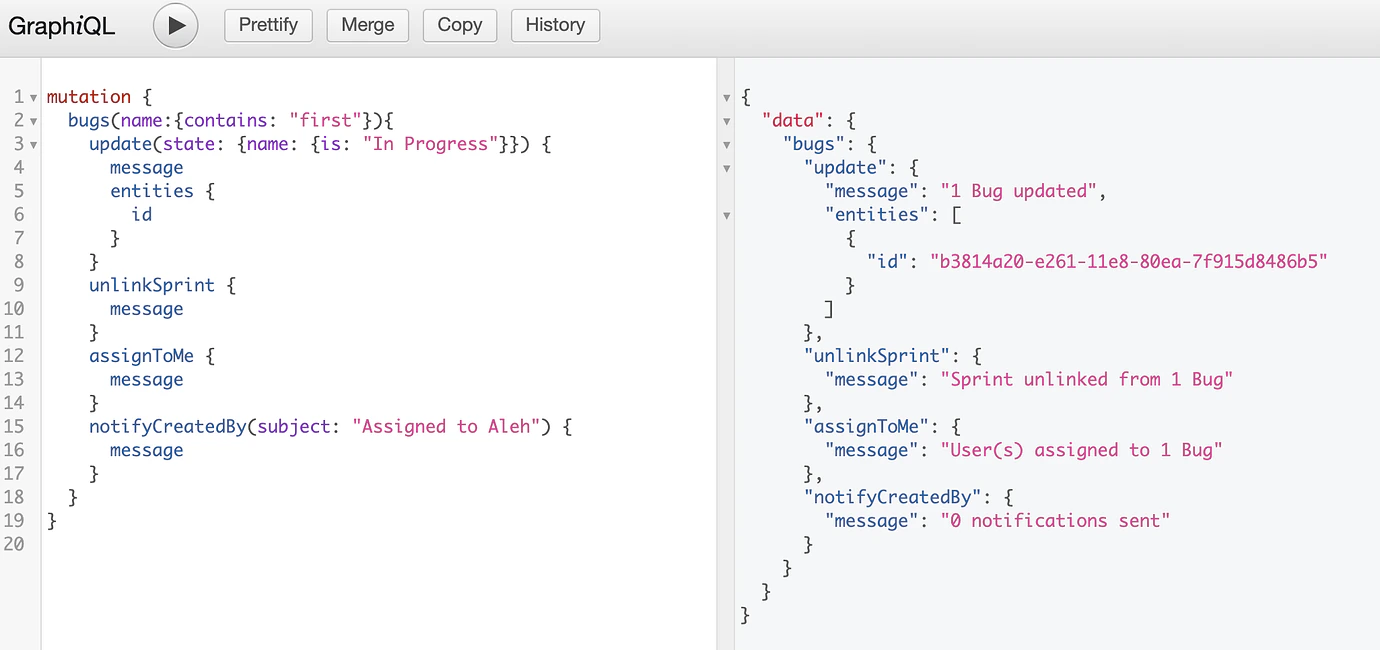Click the contains argument on line 2
Image resolution: width=1380 pixels, height=650 pixels.
[226, 120]
